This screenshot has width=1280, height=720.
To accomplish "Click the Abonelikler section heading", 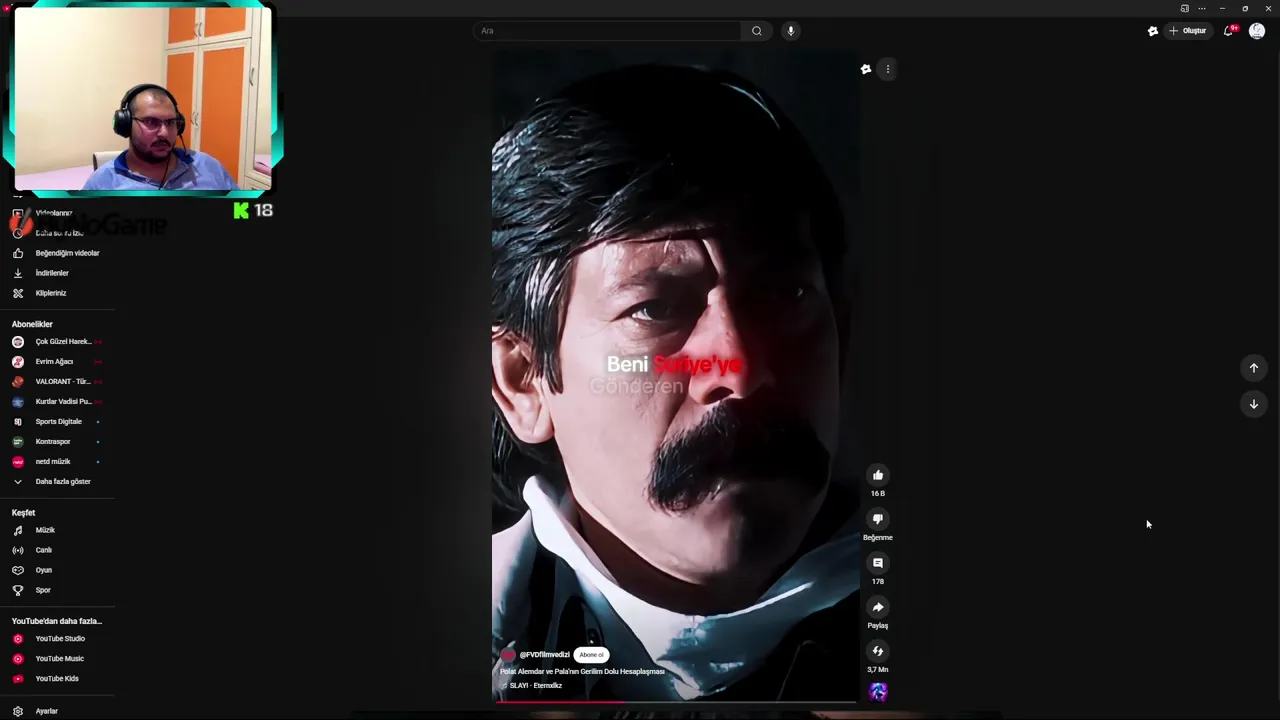I will (x=32, y=324).
